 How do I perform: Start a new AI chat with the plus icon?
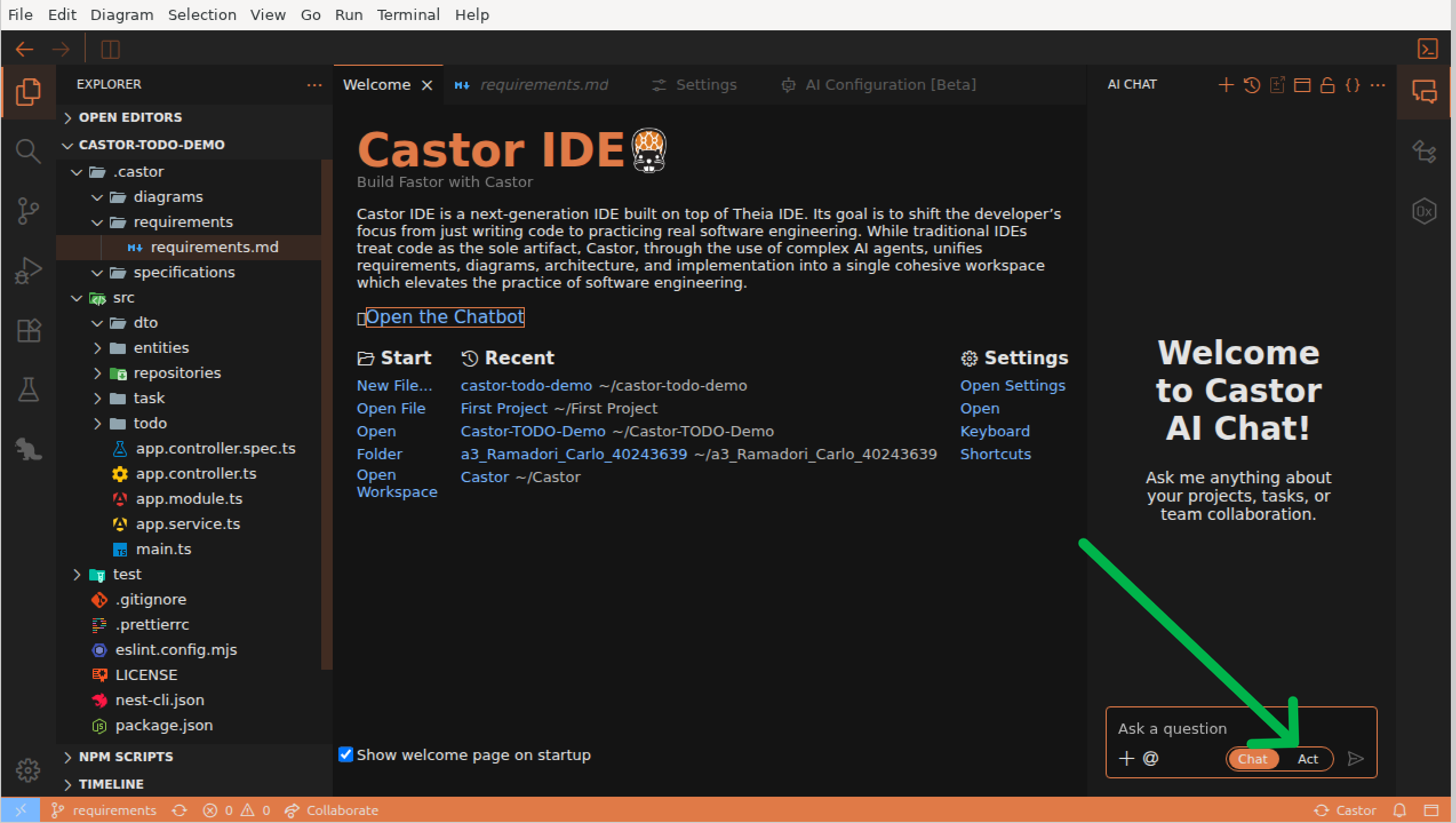coord(1226,85)
